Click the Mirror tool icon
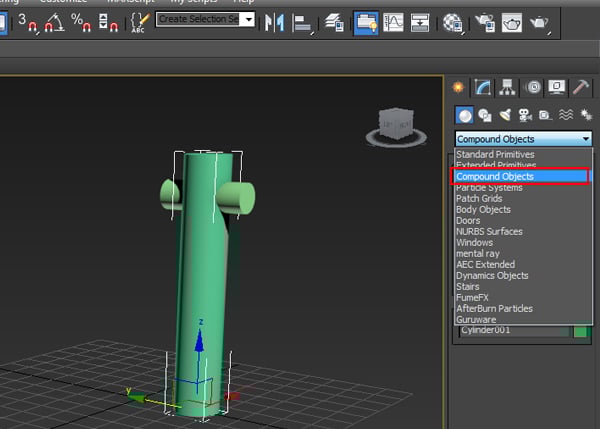Image resolution: width=600 pixels, height=429 pixels. pyautogui.click(x=274, y=23)
